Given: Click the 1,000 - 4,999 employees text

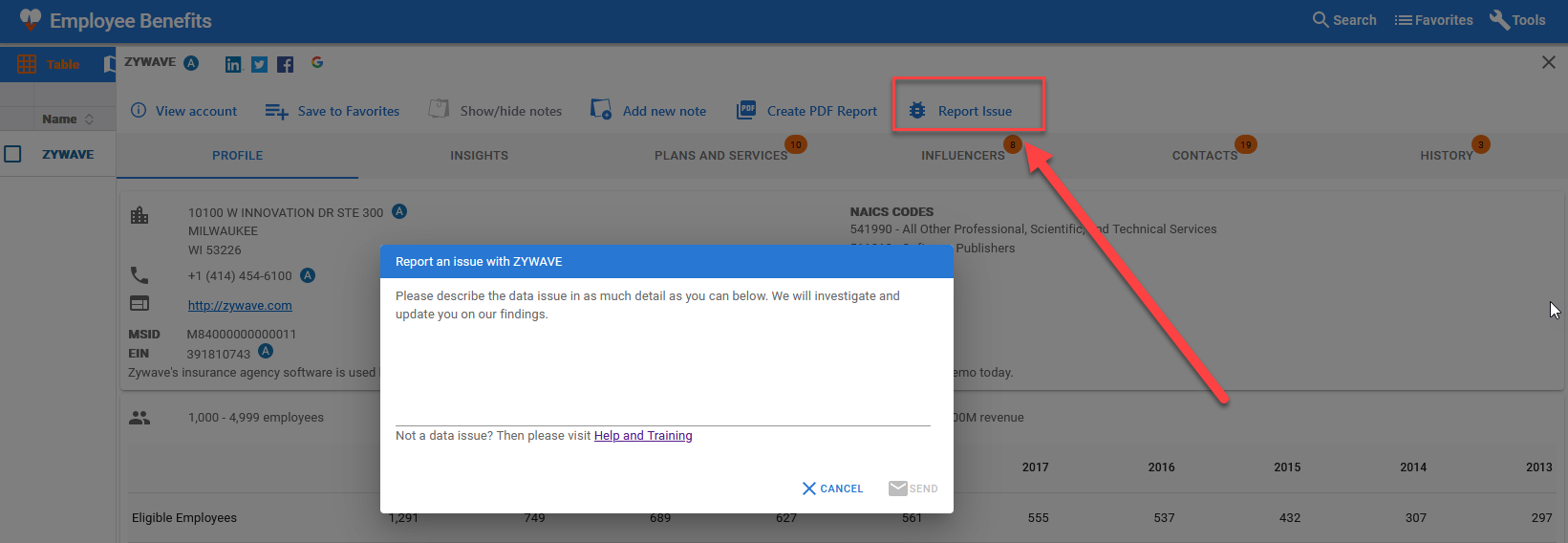Looking at the screenshot, I should pyautogui.click(x=256, y=418).
